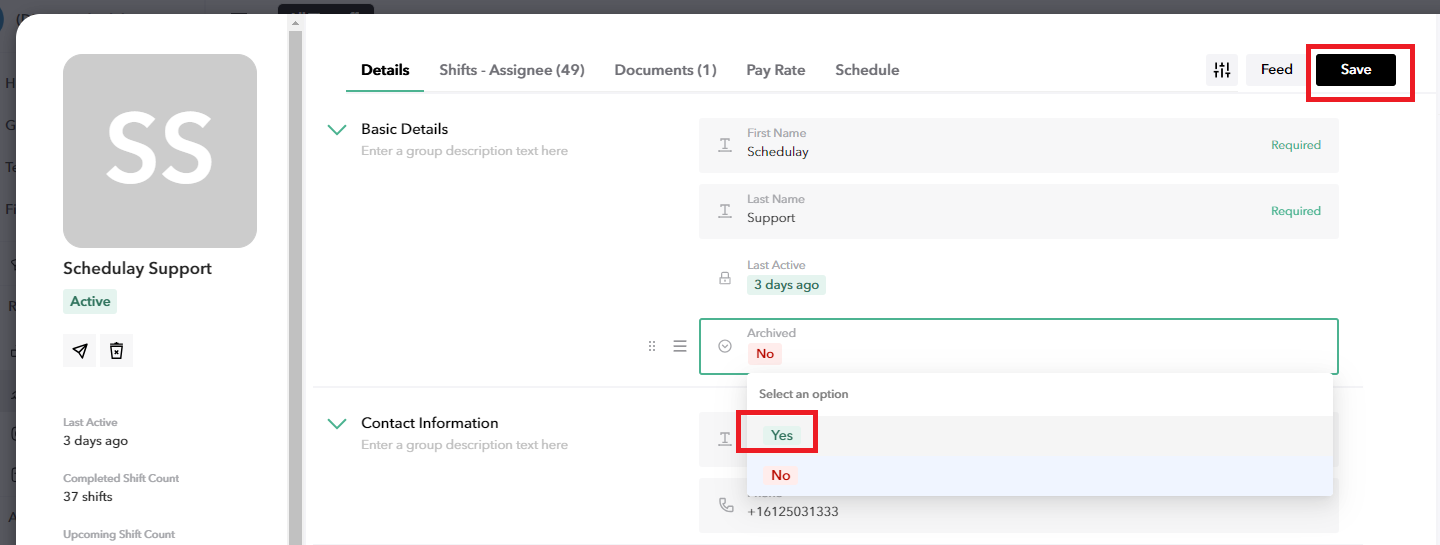
Task: Click the 'Select an option' dropdown header
Action: pos(803,394)
